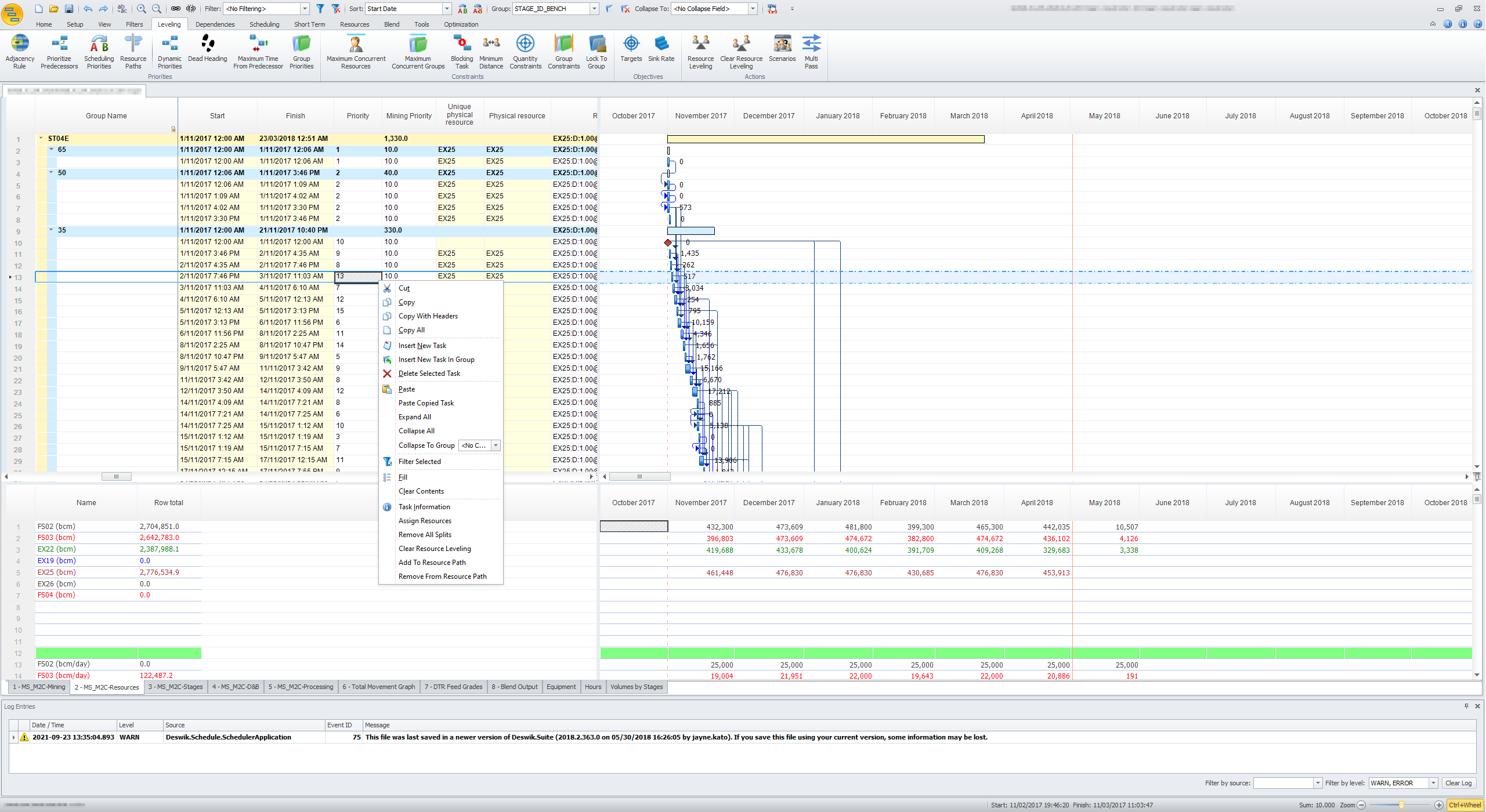This screenshot has width=1486, height=812.
Task: Collapse group 35 in the schedule grid
Action: [x=52, y=230]
